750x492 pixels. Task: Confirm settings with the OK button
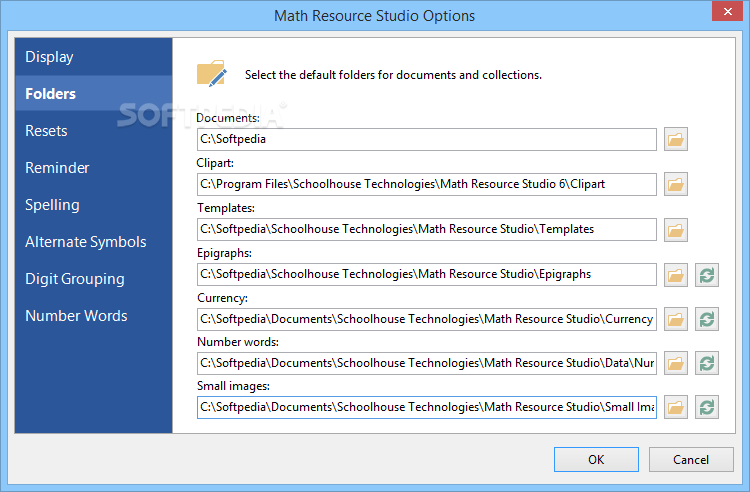tap(596, 459)
